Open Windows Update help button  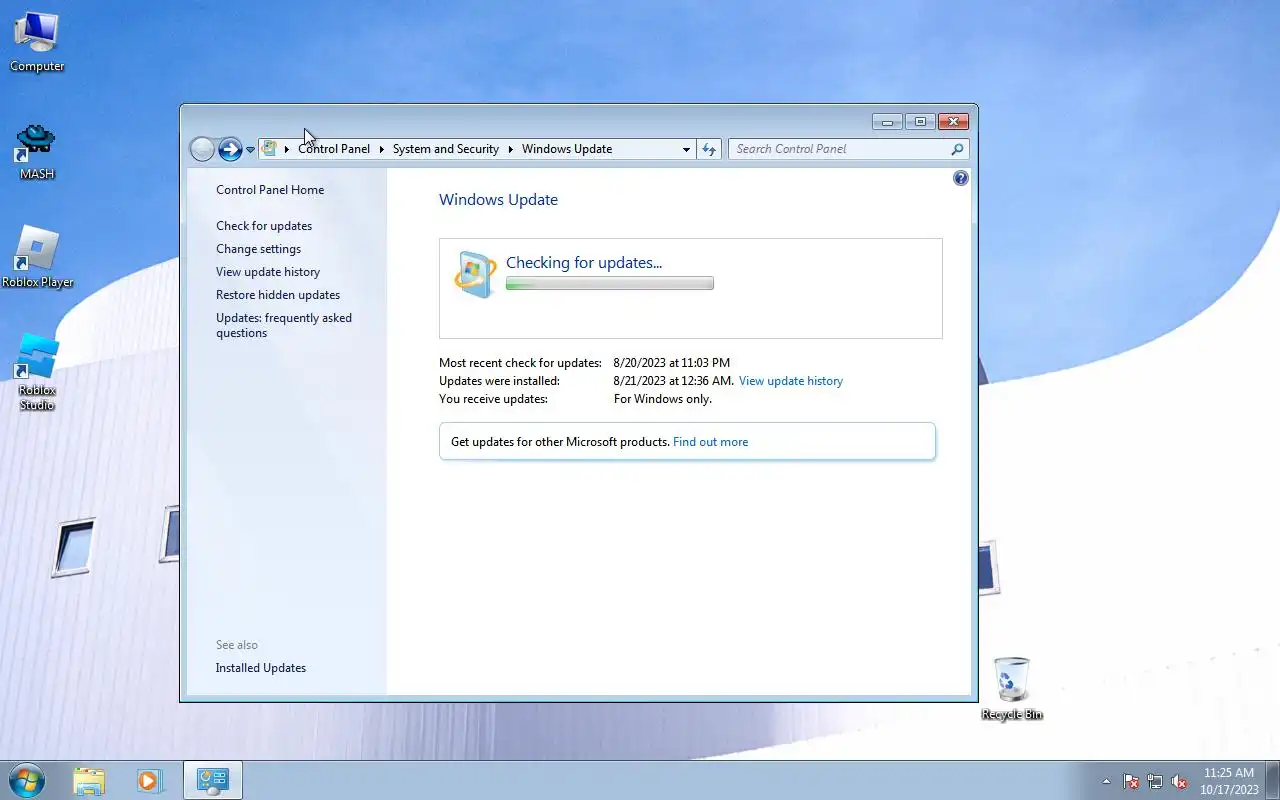(x=961, y=178)
